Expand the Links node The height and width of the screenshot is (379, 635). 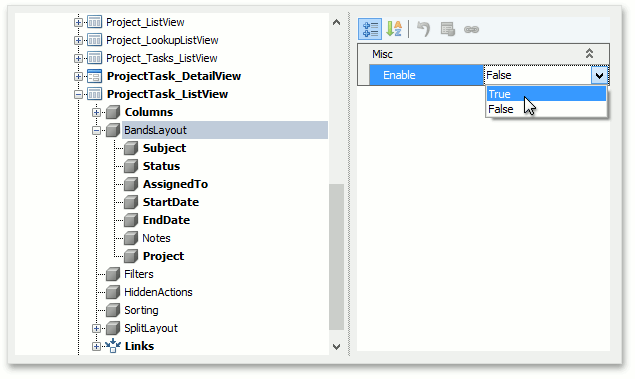(x=96, y=346)
